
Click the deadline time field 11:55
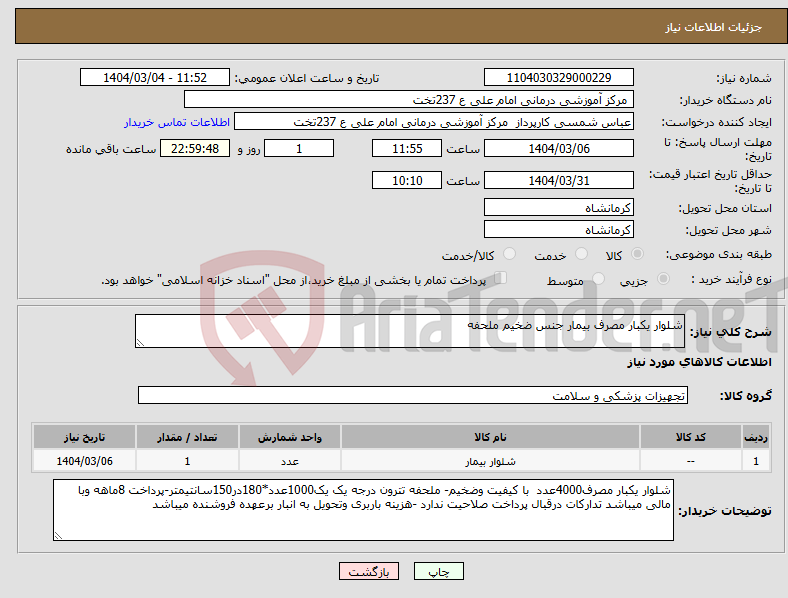tap(407, 148)
